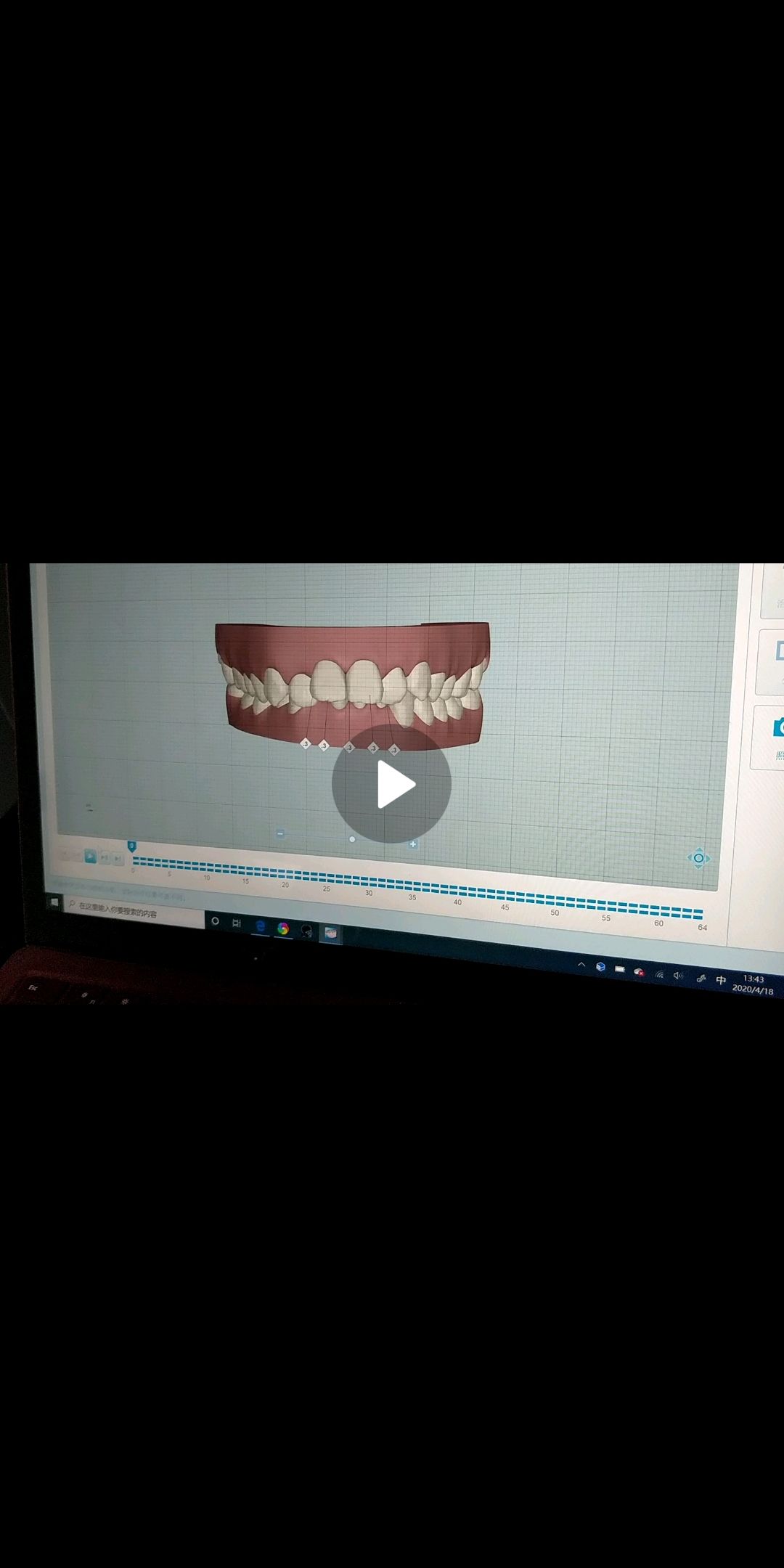Step back one stage in the timeline
The width and height of the screenshot is (784, 1568).
point(77,856)
